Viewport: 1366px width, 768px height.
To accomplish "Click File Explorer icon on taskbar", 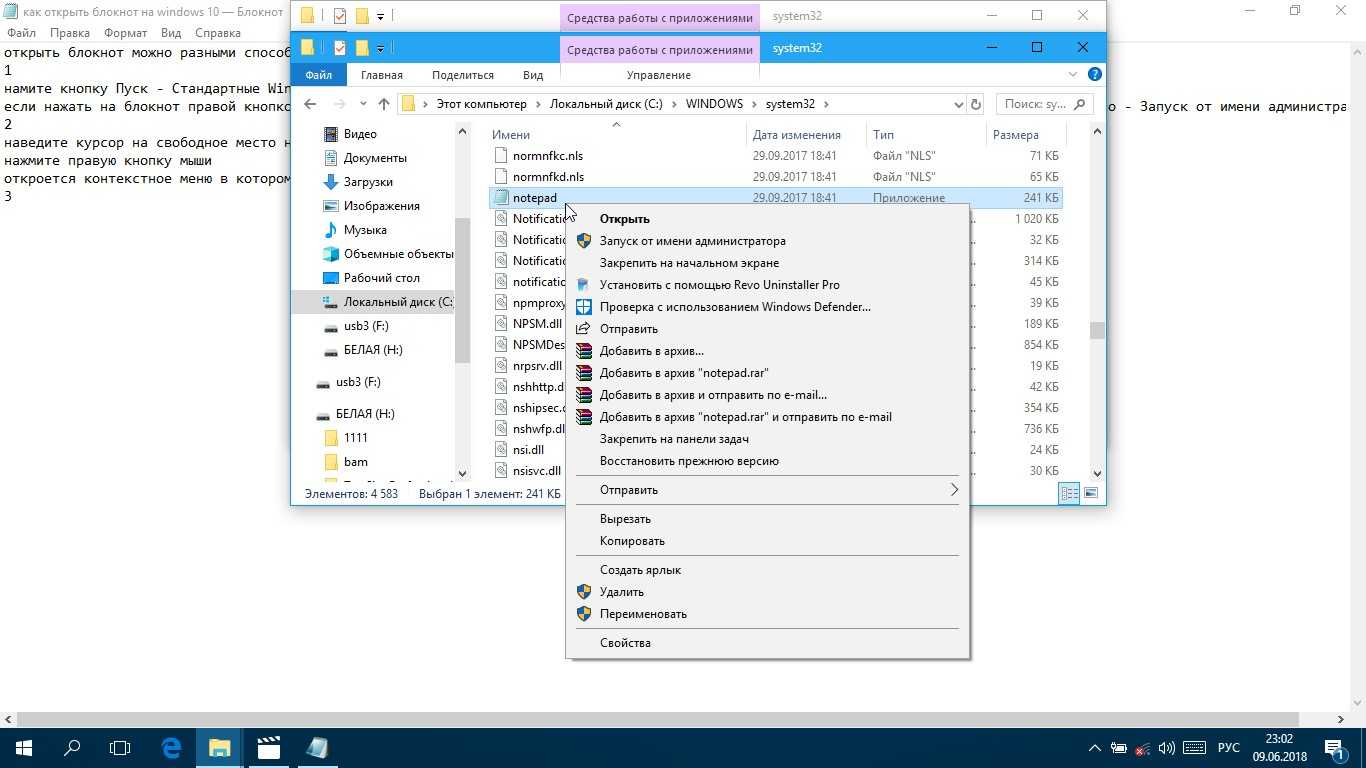I will tap(219, 748).
